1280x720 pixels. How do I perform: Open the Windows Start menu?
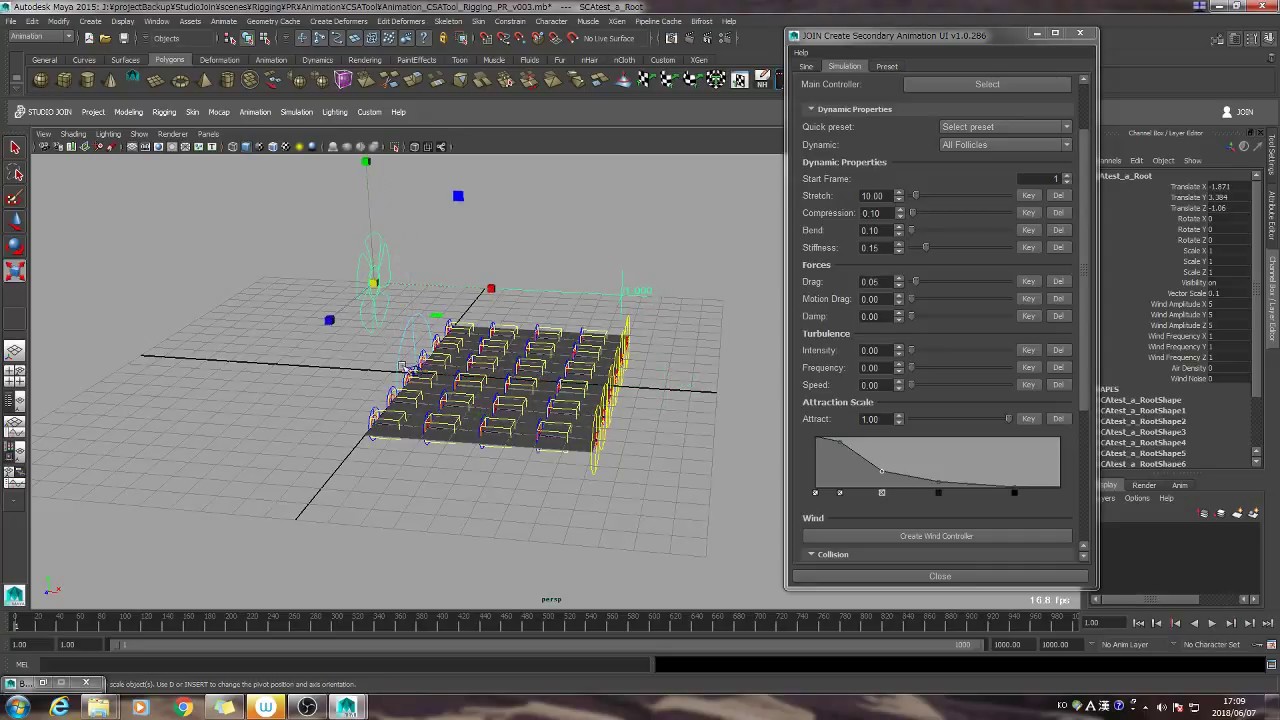17,707
